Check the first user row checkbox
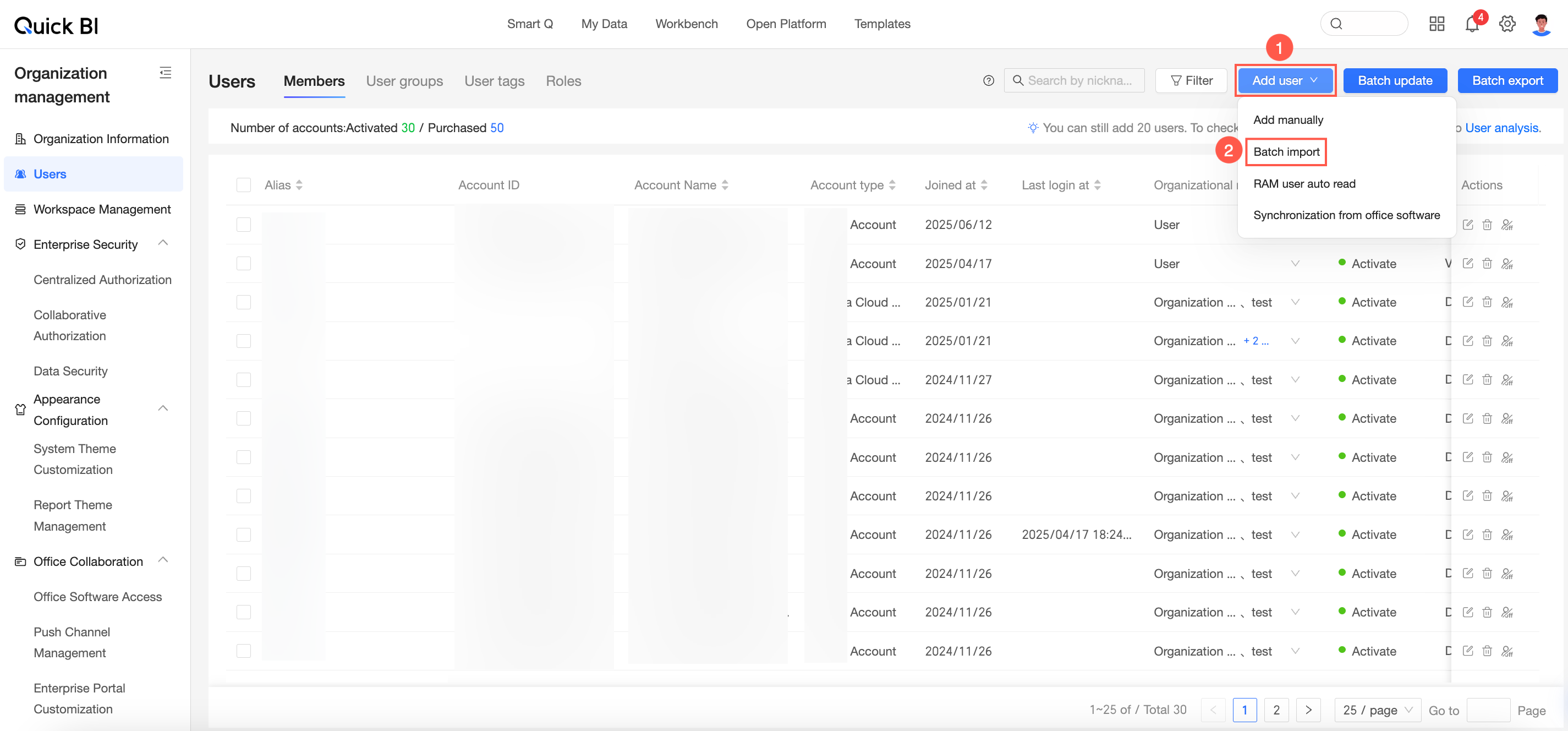Image resolution: width=1568 pixels, height=731 pixels. pyautogui.click(x=244, y=225)
